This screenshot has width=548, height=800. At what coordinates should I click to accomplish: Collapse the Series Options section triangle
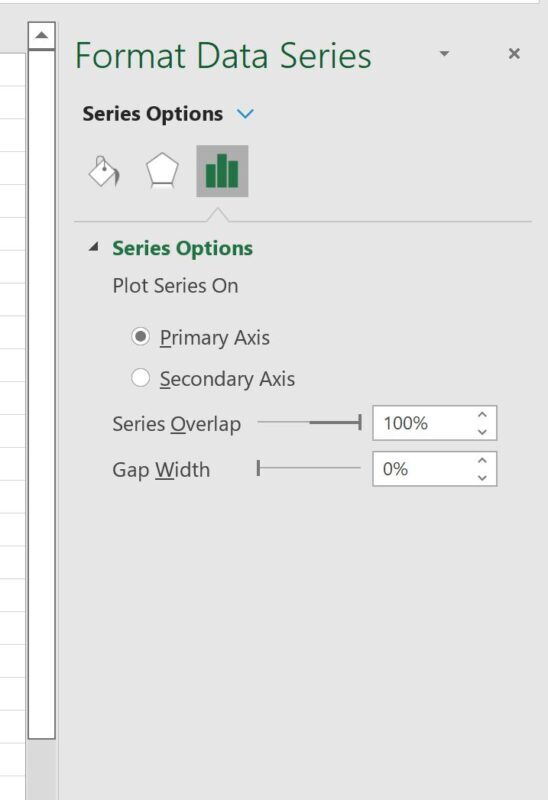tap(93, 247)
